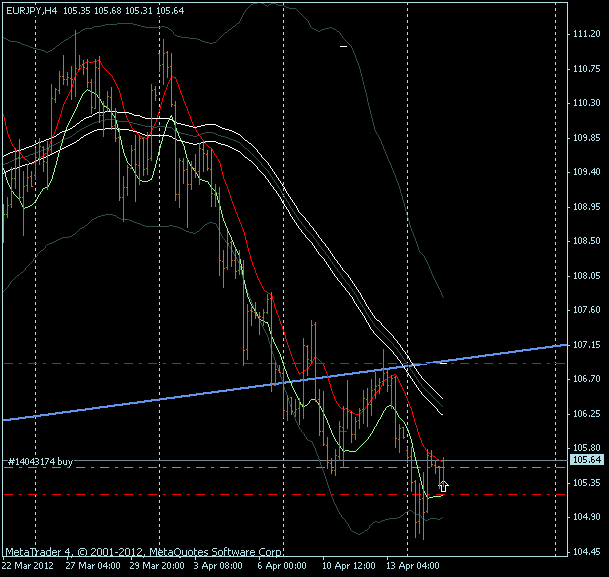Click the small white dash marker near 111.00
This screenshot has height=577, width=609.
click(343, 47)
